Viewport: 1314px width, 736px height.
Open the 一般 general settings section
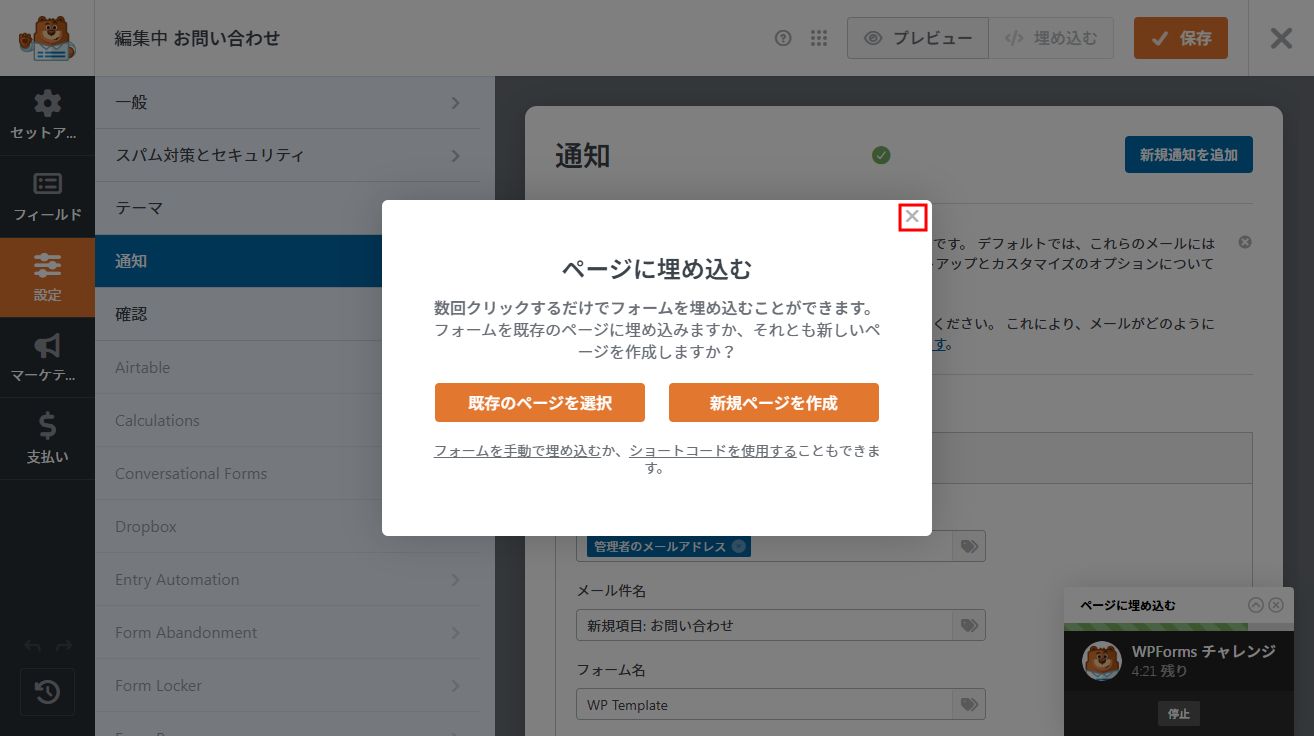tap(288, 103)
